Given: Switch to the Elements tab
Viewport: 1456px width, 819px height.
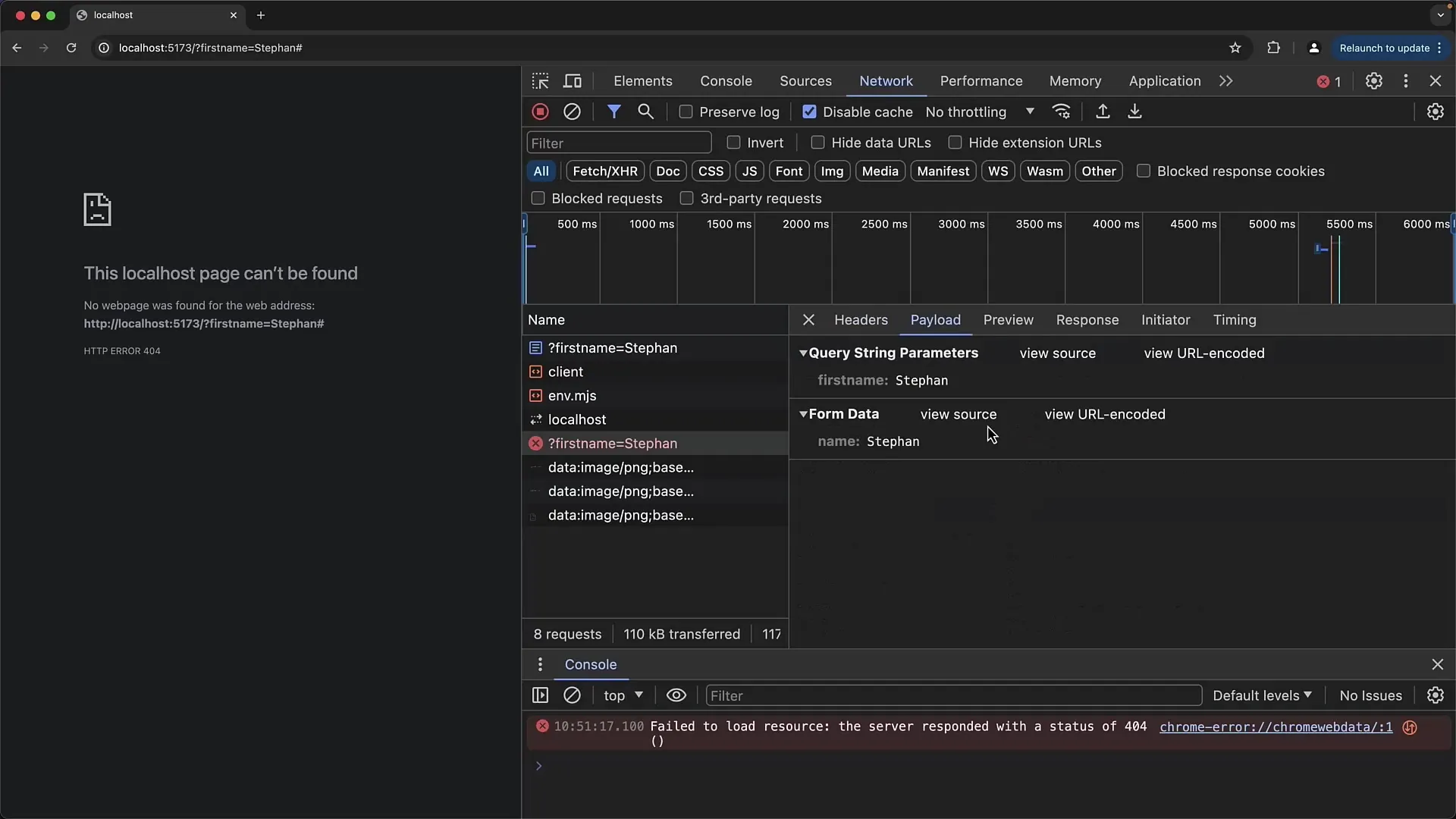Looking at the screenshot, I should pos(643,81).
